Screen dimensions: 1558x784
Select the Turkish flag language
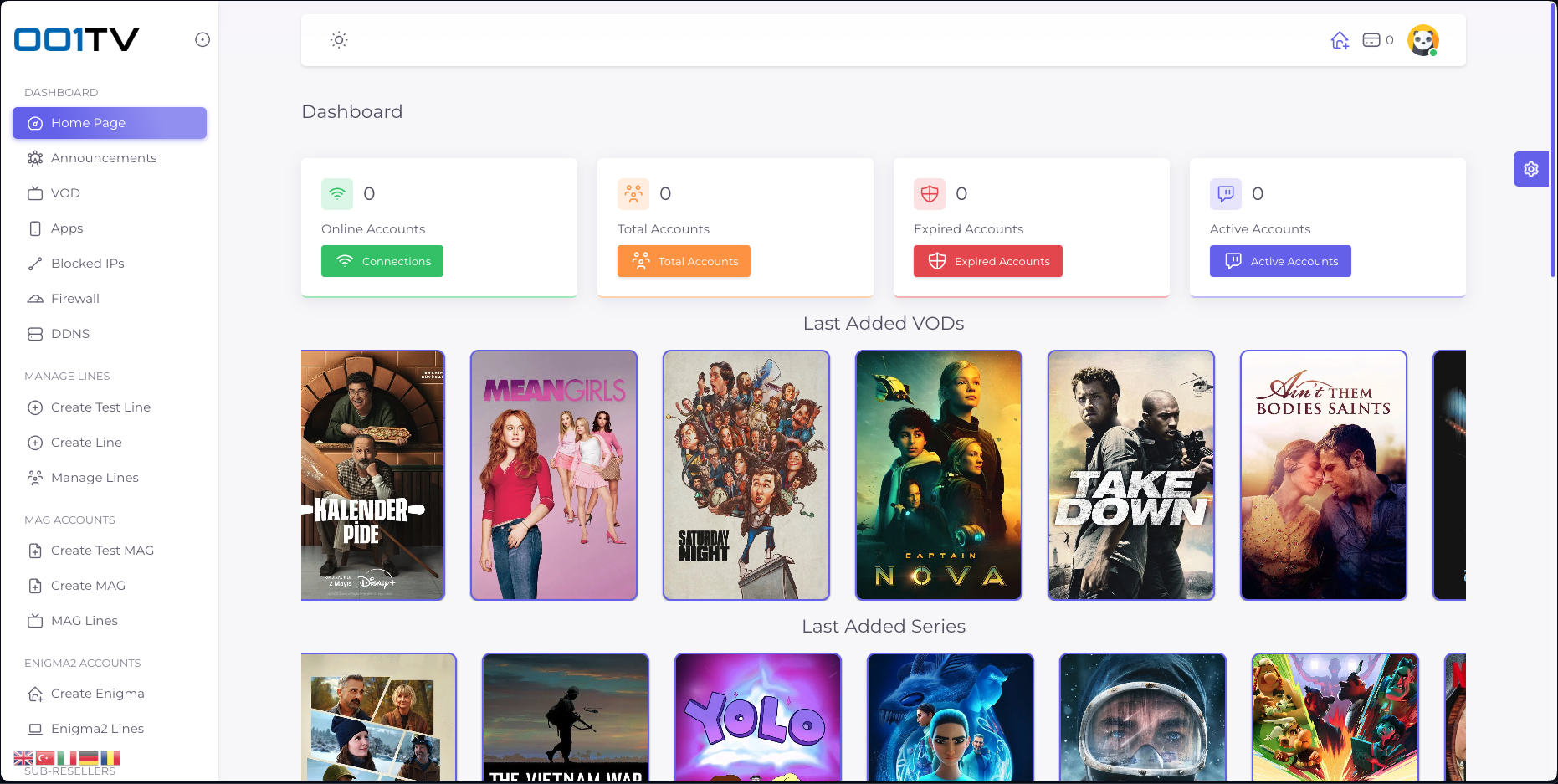pyautogui.click(x=45, y=758)
